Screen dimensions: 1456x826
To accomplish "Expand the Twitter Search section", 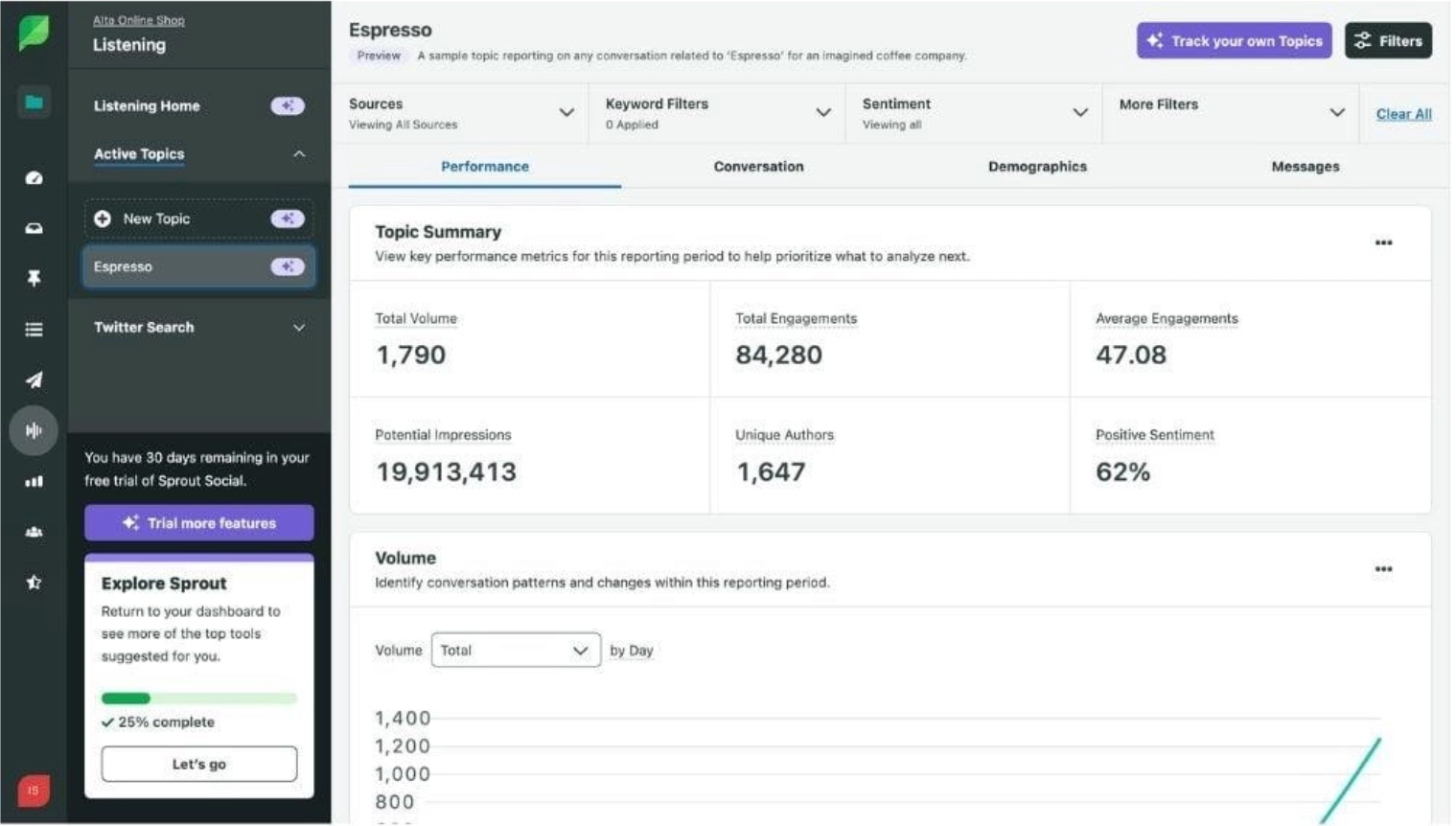I will tap(299, 329).
